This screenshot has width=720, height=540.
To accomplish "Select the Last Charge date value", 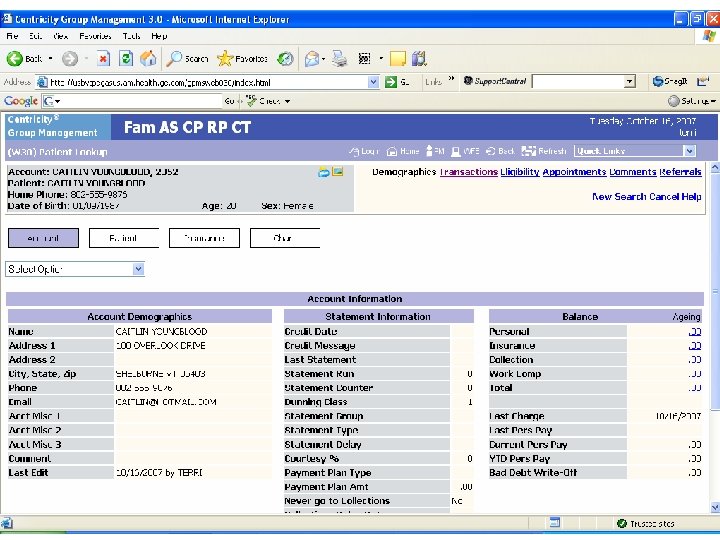I will (x=678, y=416).
